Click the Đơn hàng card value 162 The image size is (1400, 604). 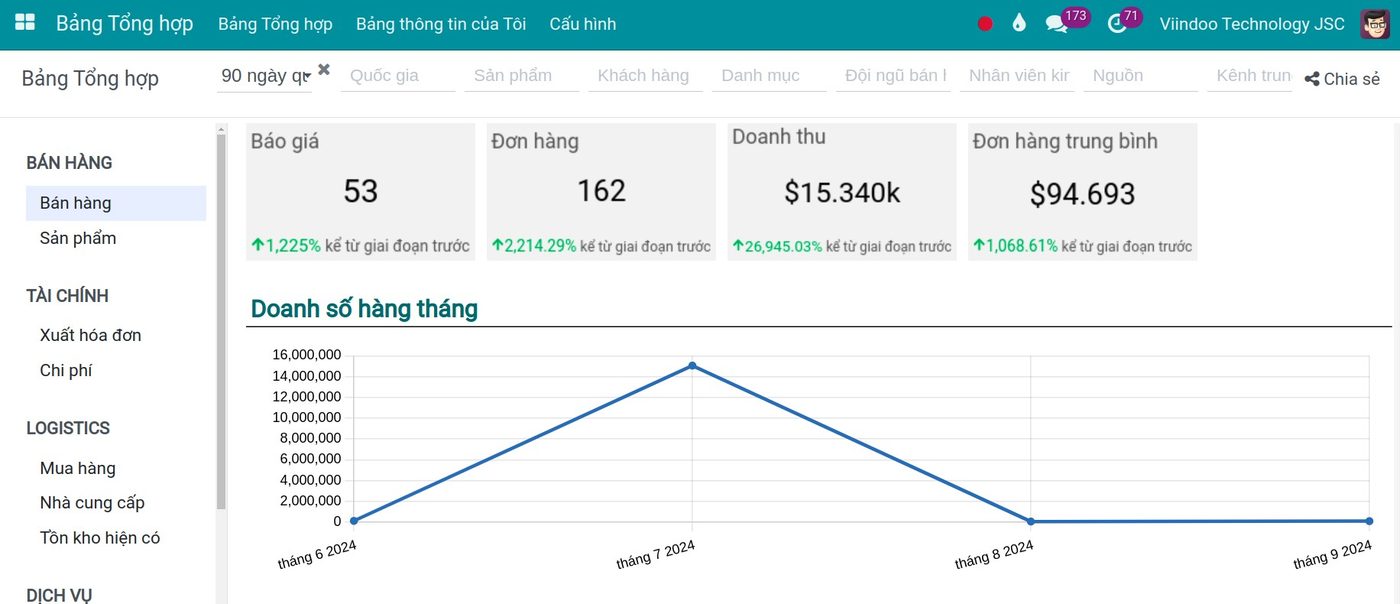[x=602, y=191]
